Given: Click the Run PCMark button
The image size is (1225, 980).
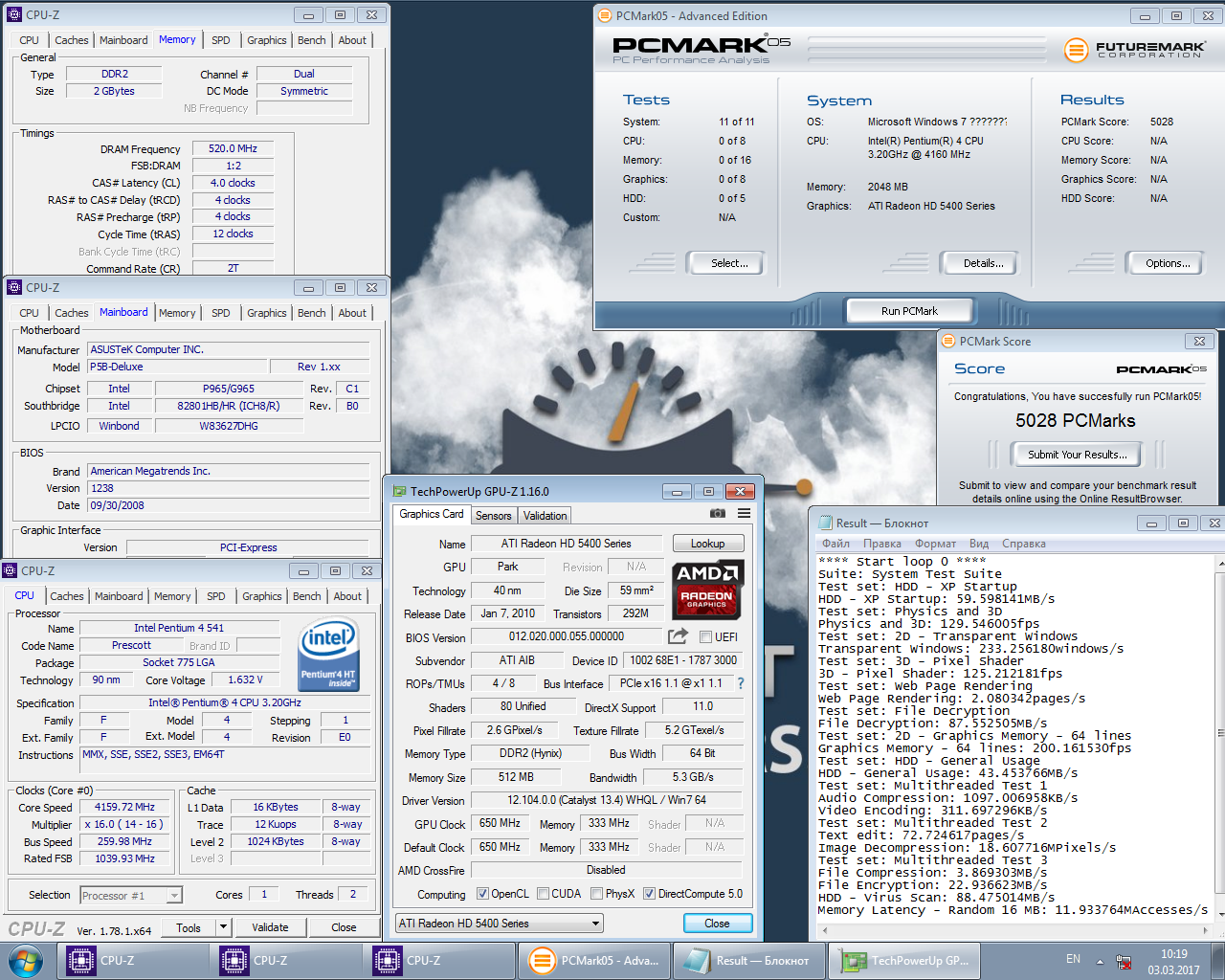Looking at the screenshot, I should click(x=909, y=311).
